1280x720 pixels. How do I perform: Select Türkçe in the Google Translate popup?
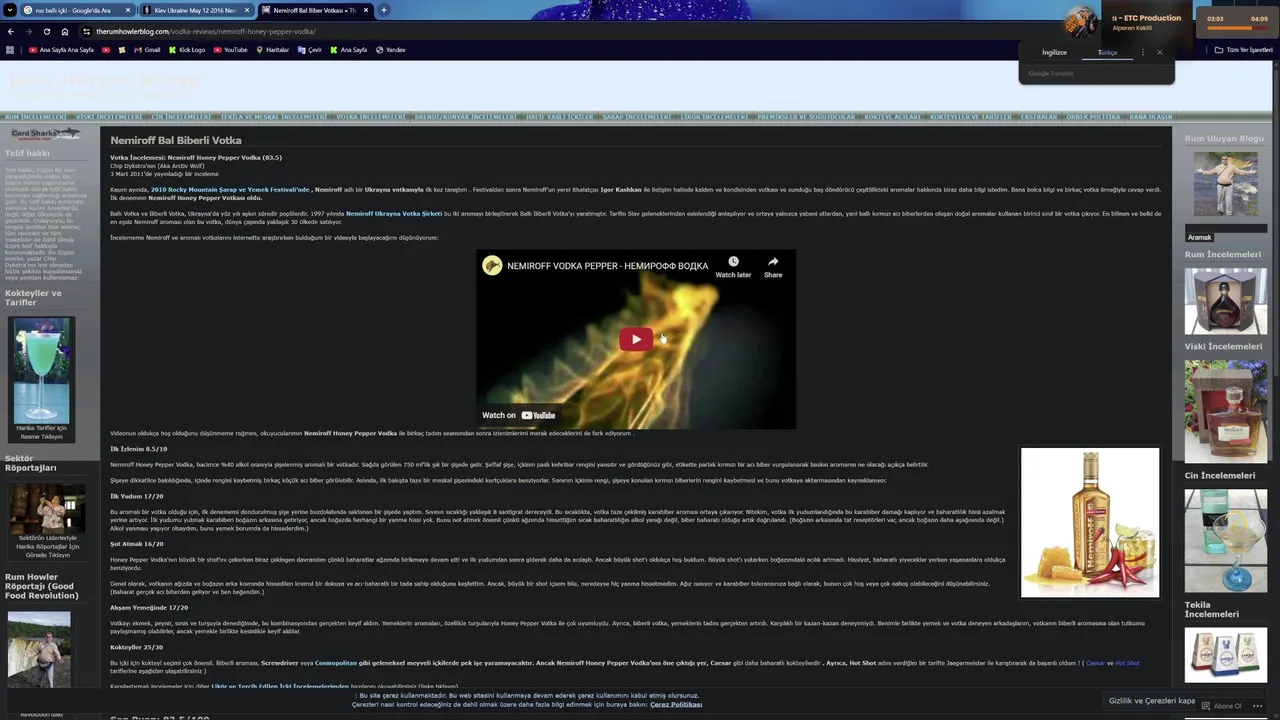point(1107,52)
